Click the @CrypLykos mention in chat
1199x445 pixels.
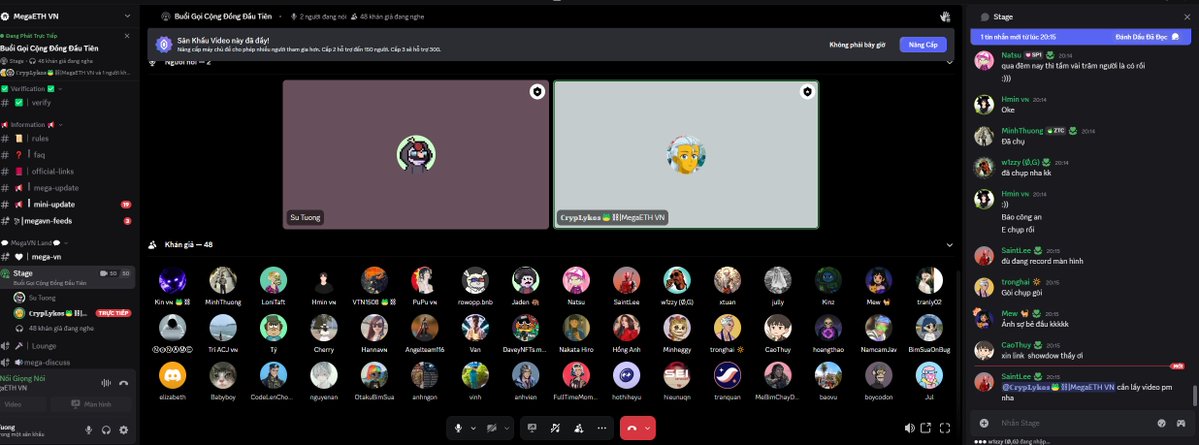pyautogui.click(x=1058, y=387)
